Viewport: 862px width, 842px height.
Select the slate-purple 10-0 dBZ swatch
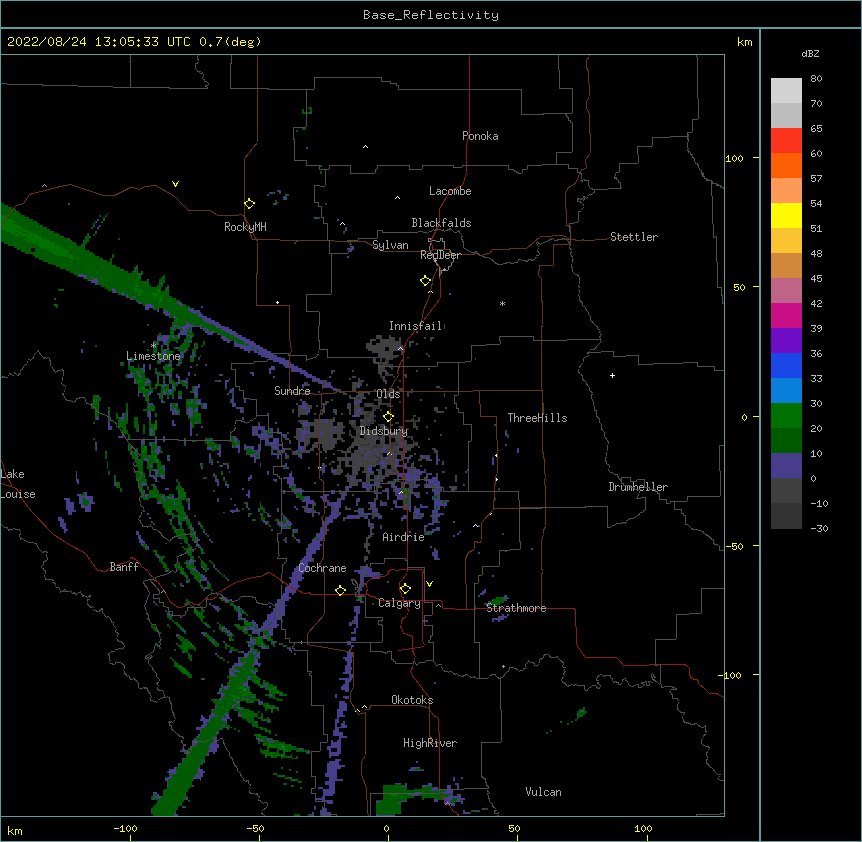[x=786, y=466]
